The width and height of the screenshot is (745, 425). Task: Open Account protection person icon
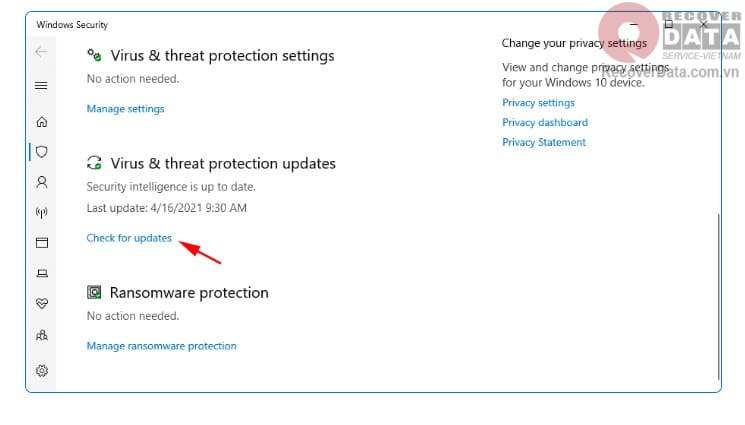click(41, 182)
